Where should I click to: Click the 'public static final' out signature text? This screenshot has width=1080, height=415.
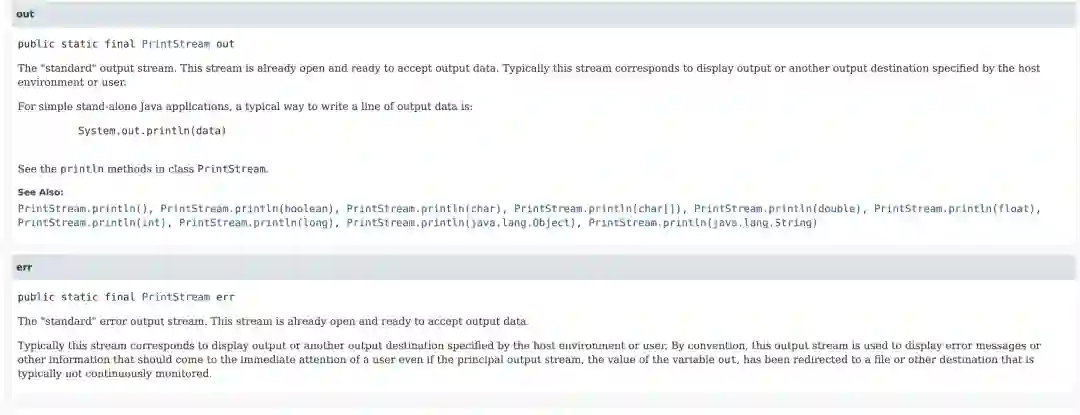pyautogui.click(x=76, y=44)
